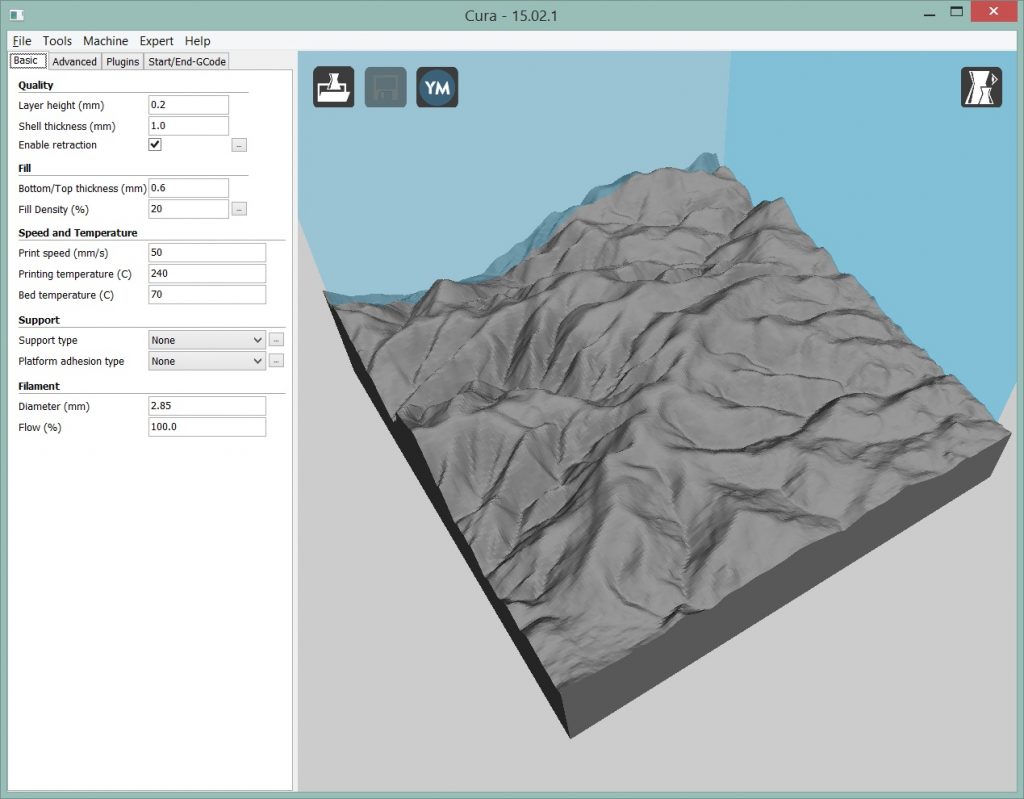Image resolution: width=1024 pixels, height=799 pixels.
Task: Open the View mode icon at top right
Action: (981, 88)
